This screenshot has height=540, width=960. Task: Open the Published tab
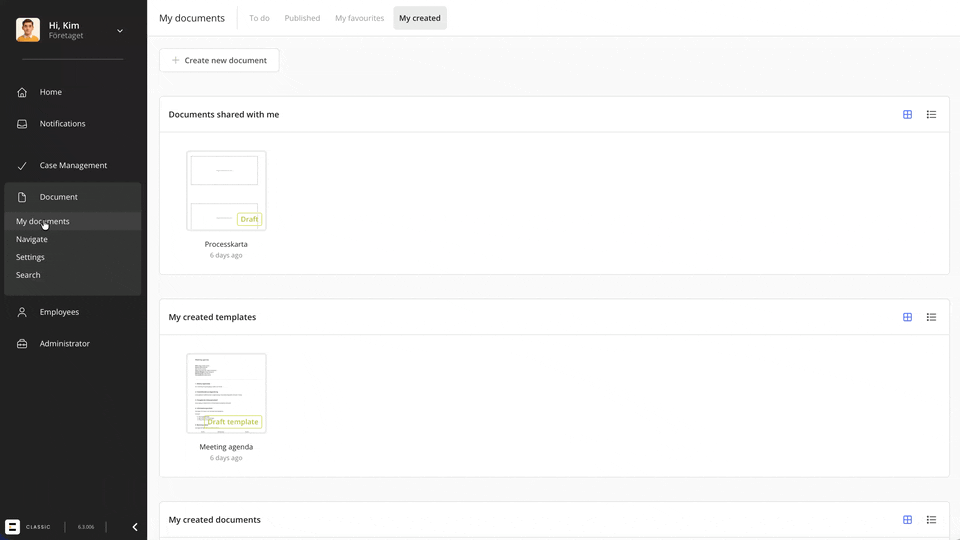pyautogui.click(x=302, y=18)
